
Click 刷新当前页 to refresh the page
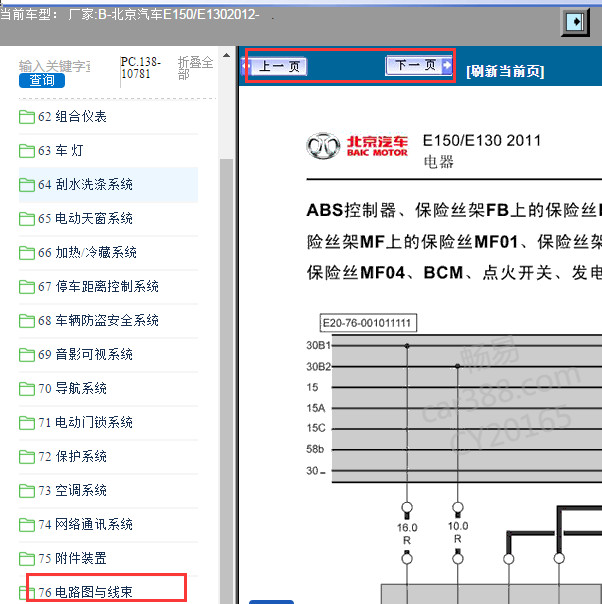coord(505,72)
